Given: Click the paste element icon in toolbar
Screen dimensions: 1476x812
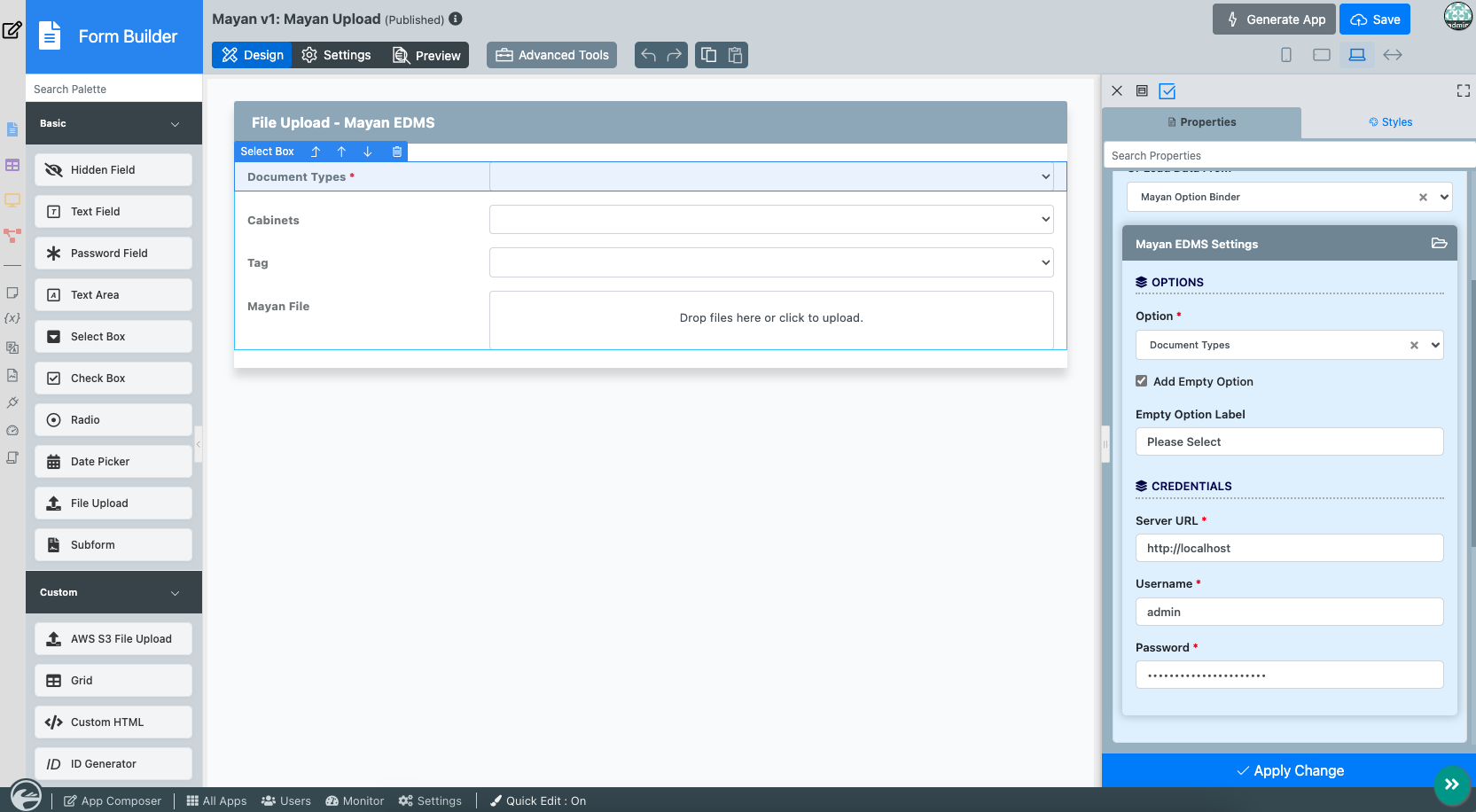Looking at the screenshot, I should (735, 55).
